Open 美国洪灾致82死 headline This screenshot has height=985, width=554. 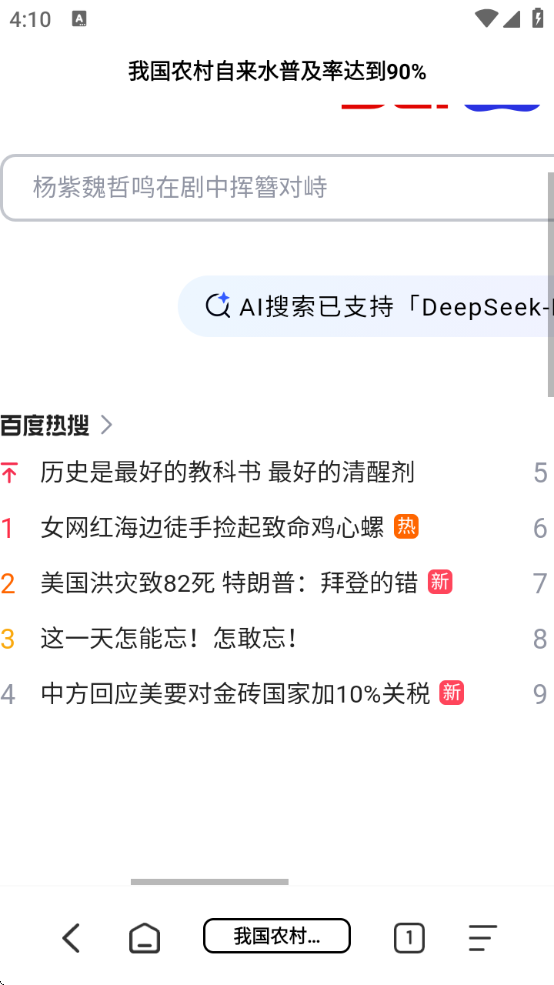(229, 582)
